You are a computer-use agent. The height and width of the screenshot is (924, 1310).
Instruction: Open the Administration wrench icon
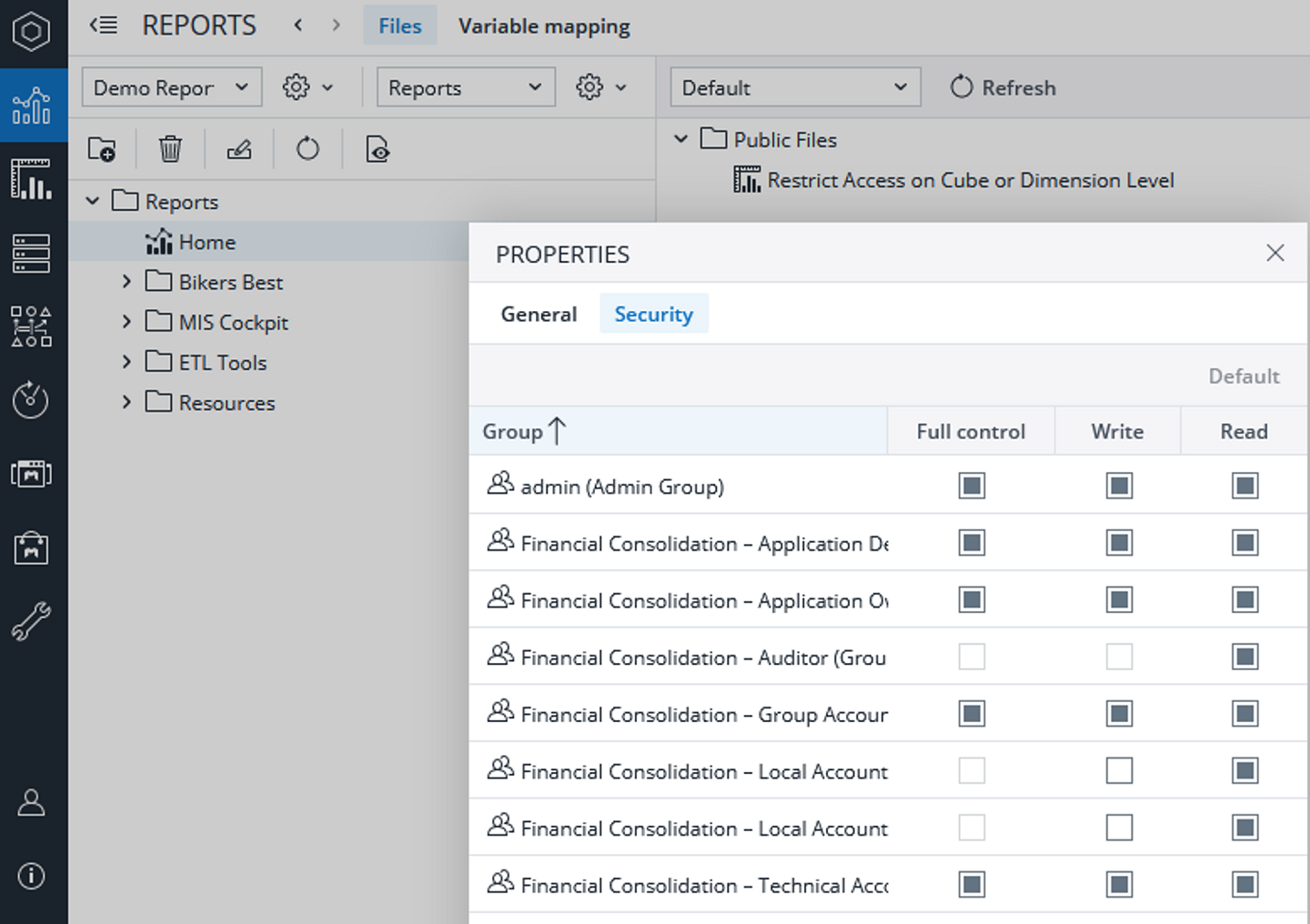tap(31, 622)
